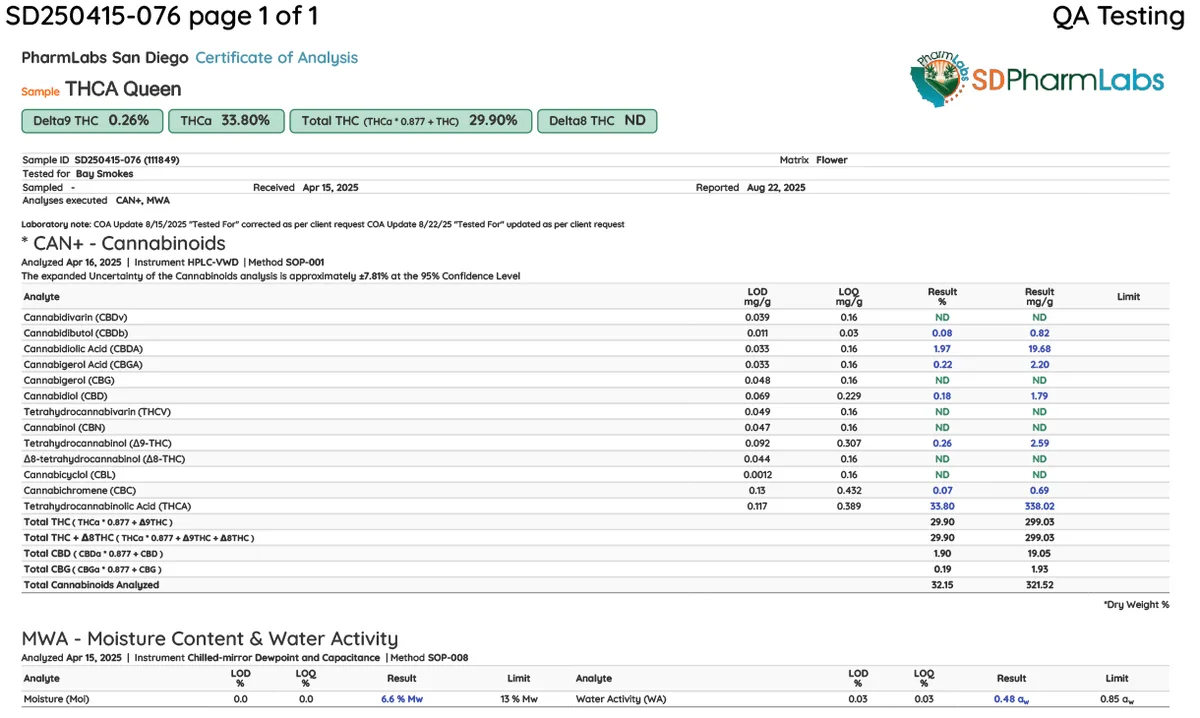Select the "Cannabinol (CBN)" analyte label
The height and width of the screenshot is (718, 1200).
pos(66,427)
